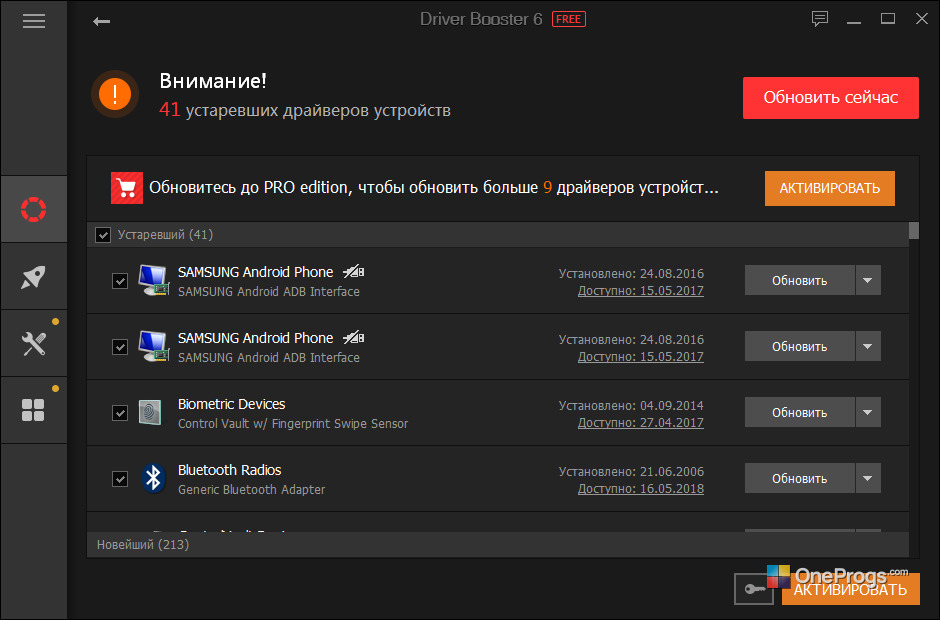940x620 pixels.
Task: Click the Bluetooth Radios icon
Action: (x=153, y=478)
